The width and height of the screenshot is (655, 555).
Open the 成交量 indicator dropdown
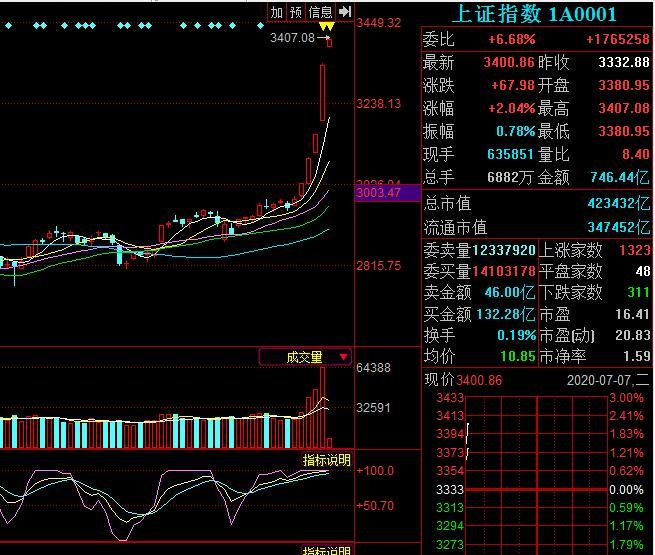click(305, 357)
